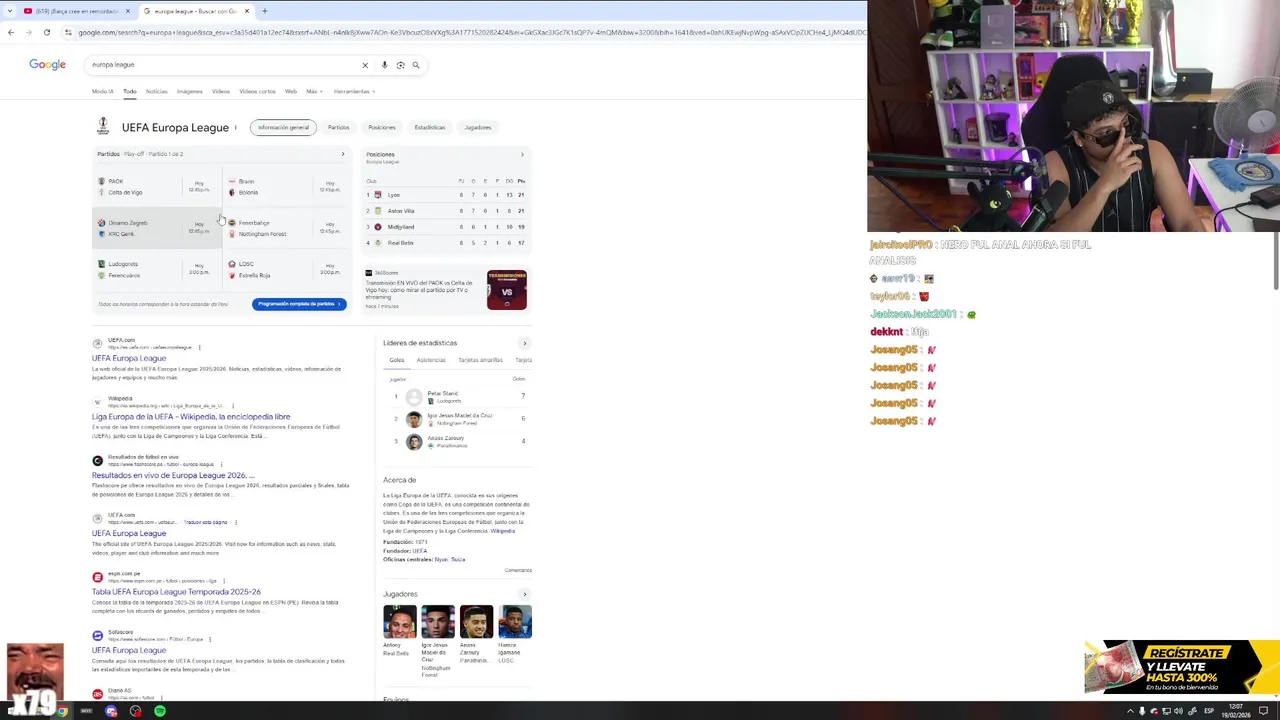Click Programación completa de partidos button
The image size is (1280, 720).
pyautogui.click(x=299, y=304)
